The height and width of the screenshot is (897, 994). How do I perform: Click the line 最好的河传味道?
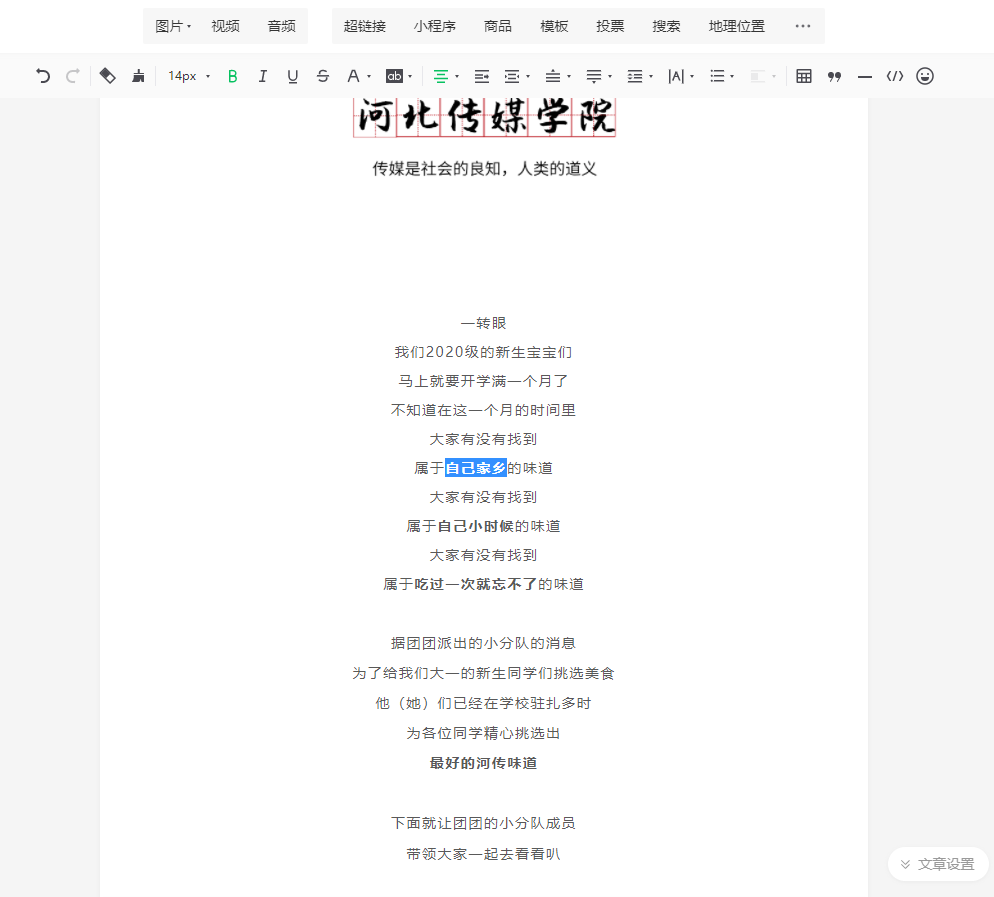pos(483,763)
